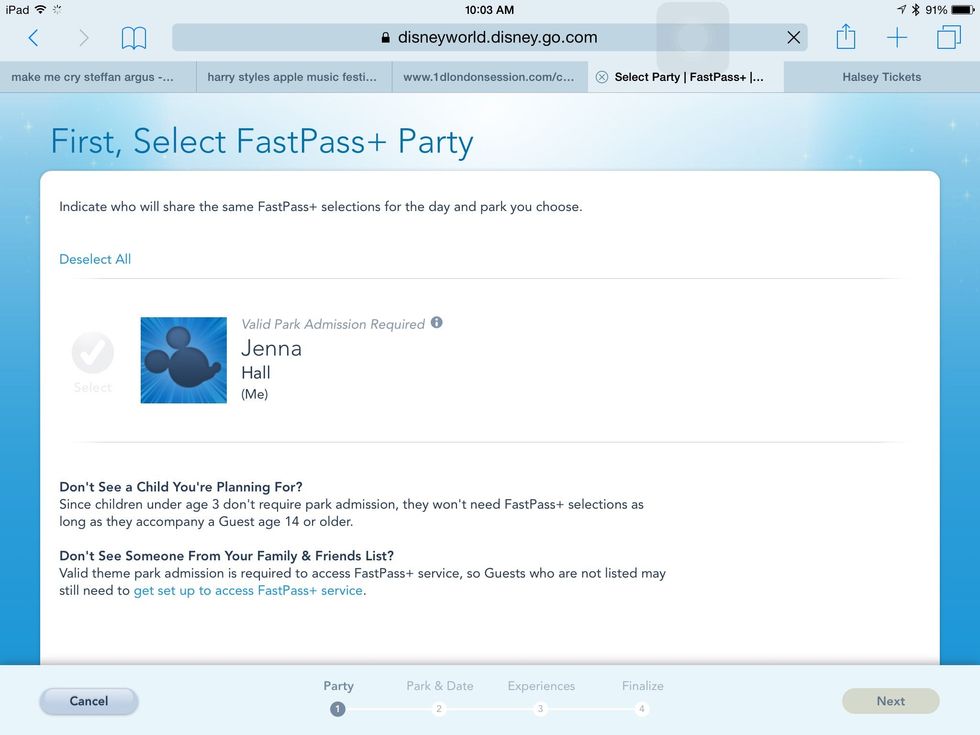The image size is (980, 735).
Task: Select step 3 Experiences progress marker
Action: pos(541,709)
